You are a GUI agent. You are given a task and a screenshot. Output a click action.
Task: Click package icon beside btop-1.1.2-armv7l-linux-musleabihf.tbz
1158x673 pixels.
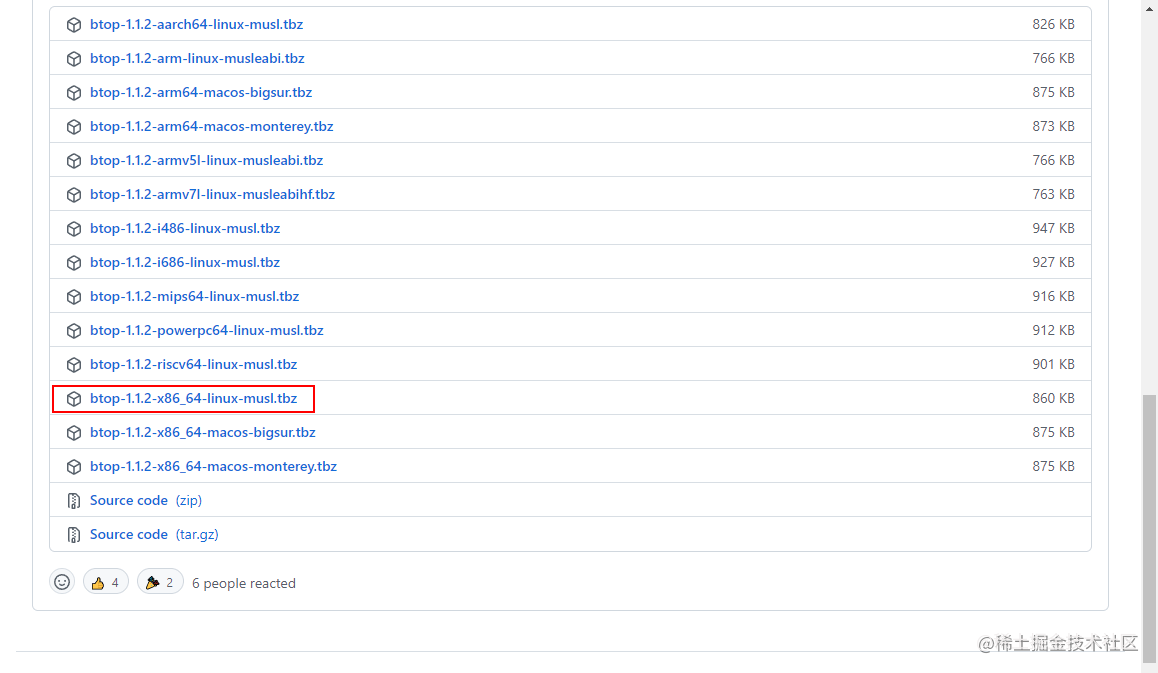pos(74,194)
